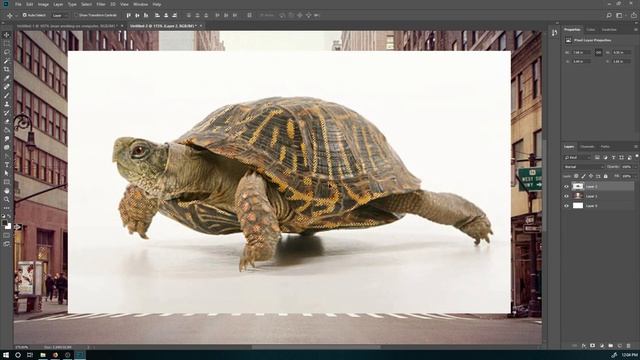
Task: Open the layer filter Kind dropdown
Action: tap(577, 157)
